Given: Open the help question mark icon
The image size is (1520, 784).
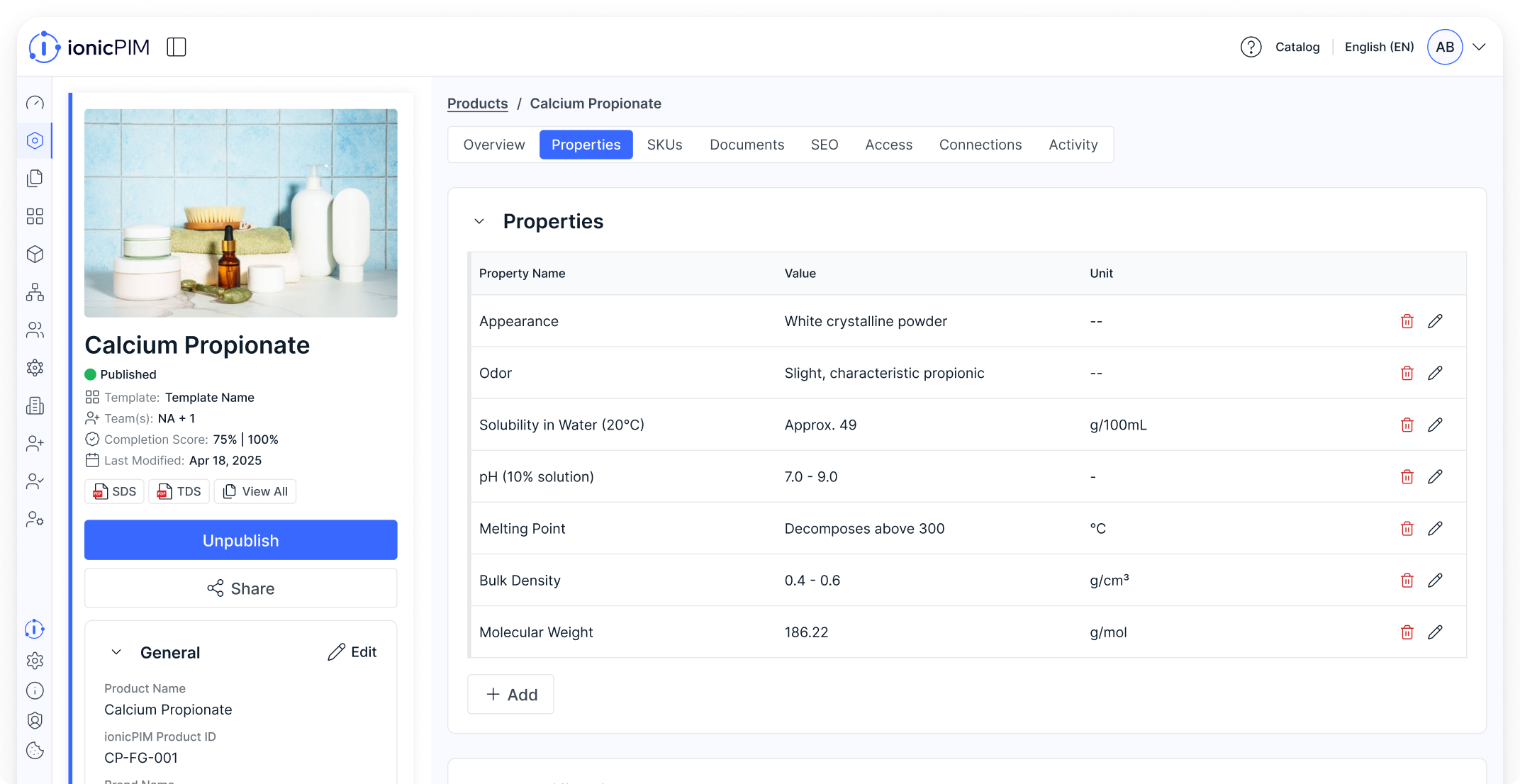Looking at the screenshot, I should [1251, 47].
